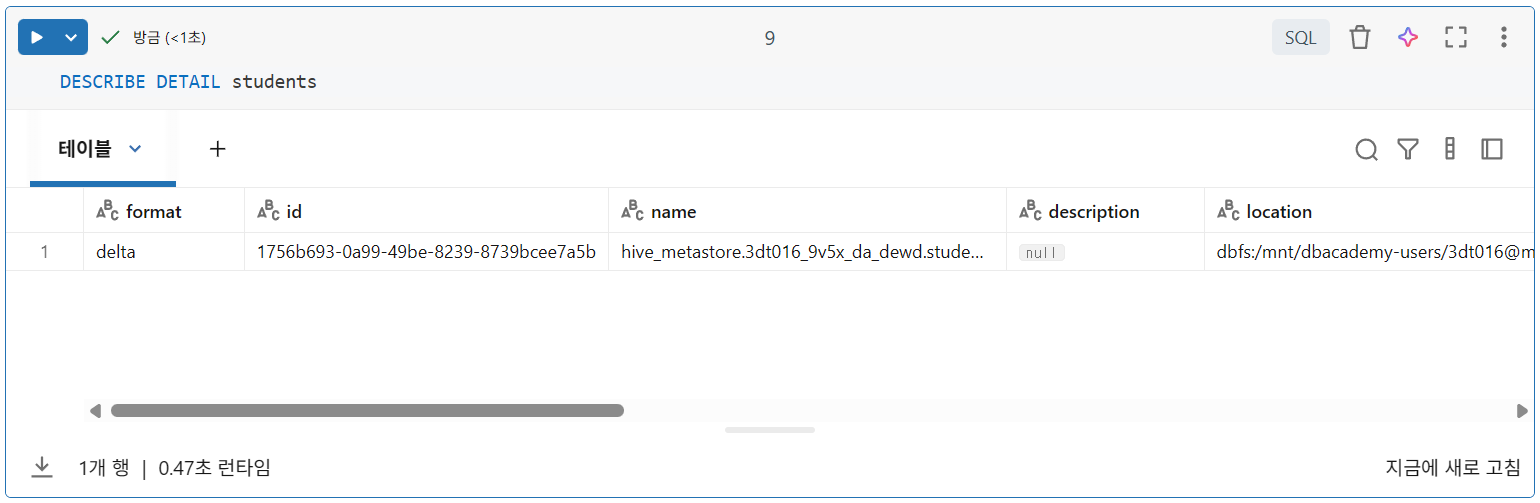
Task: Open run options dropdown arrow
Action: pyautogui.click(x=71, y=38)
